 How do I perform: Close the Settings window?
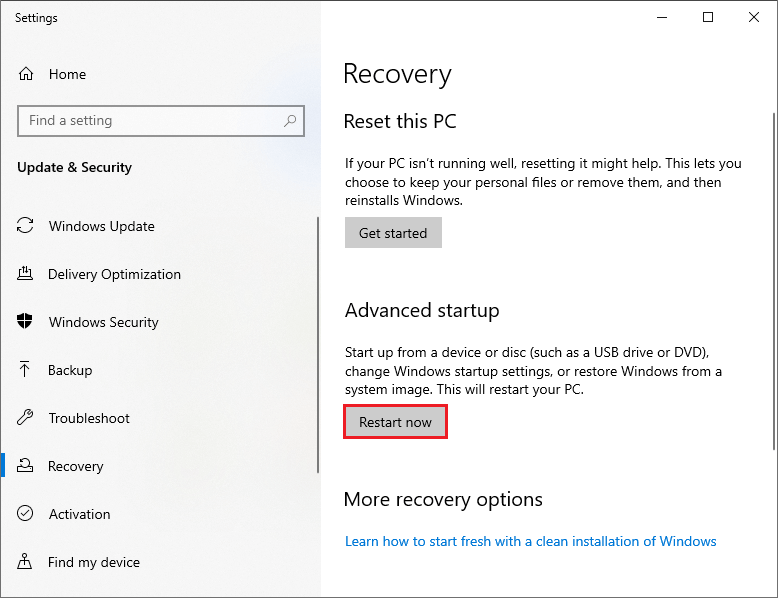(x=754, y=17)
